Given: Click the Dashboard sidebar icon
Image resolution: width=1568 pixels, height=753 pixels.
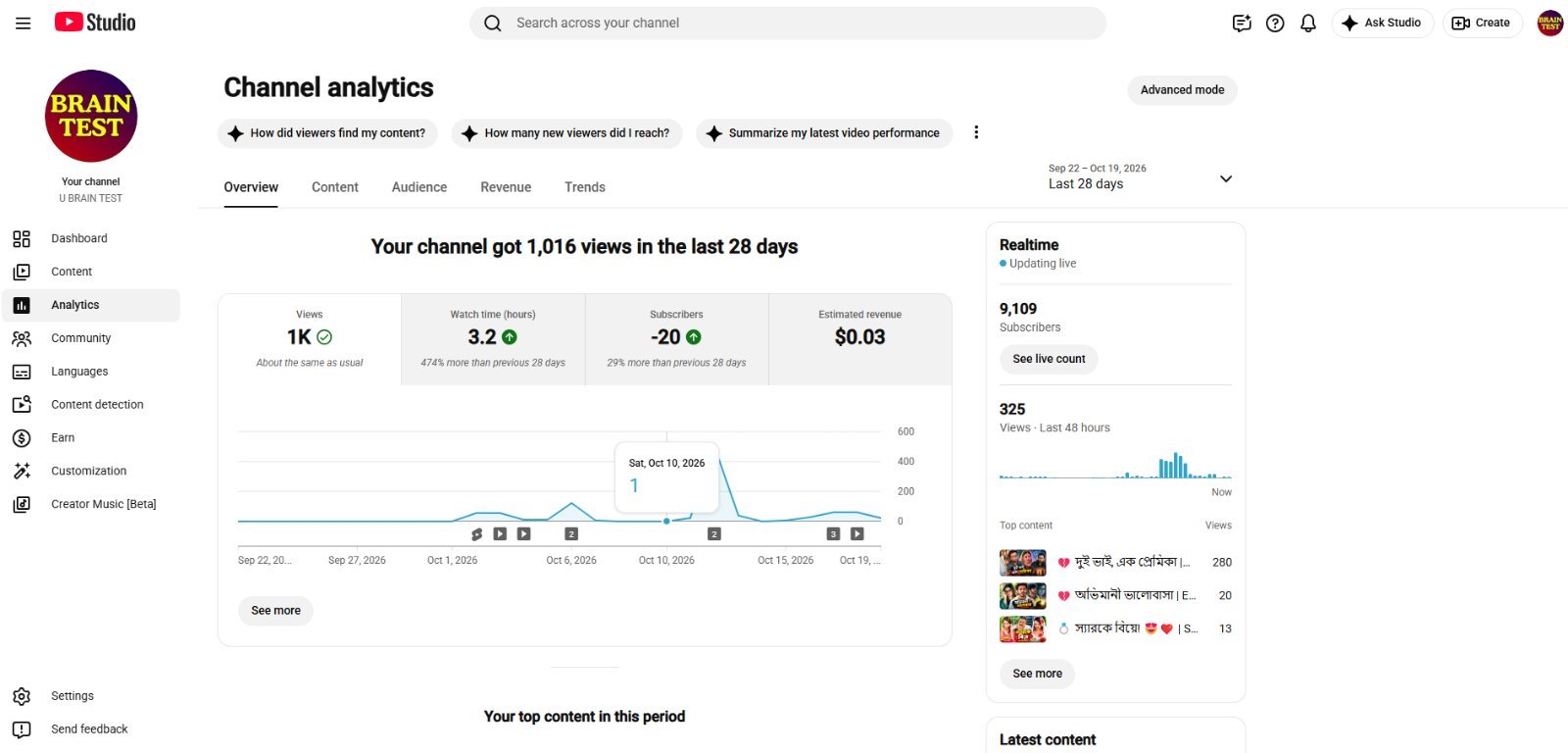Looking at the screenshot, I should (x=22, y=238).
